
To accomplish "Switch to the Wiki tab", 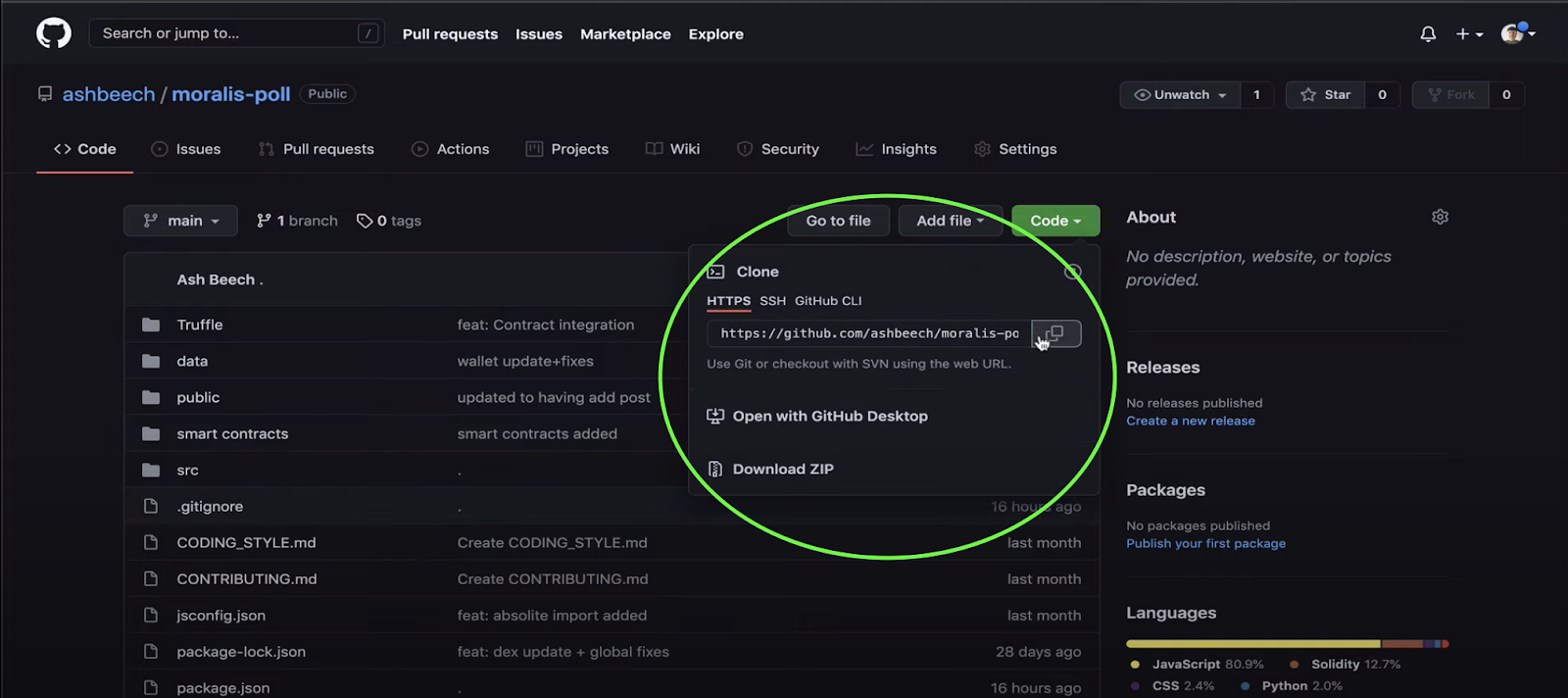I will [673, 149].
